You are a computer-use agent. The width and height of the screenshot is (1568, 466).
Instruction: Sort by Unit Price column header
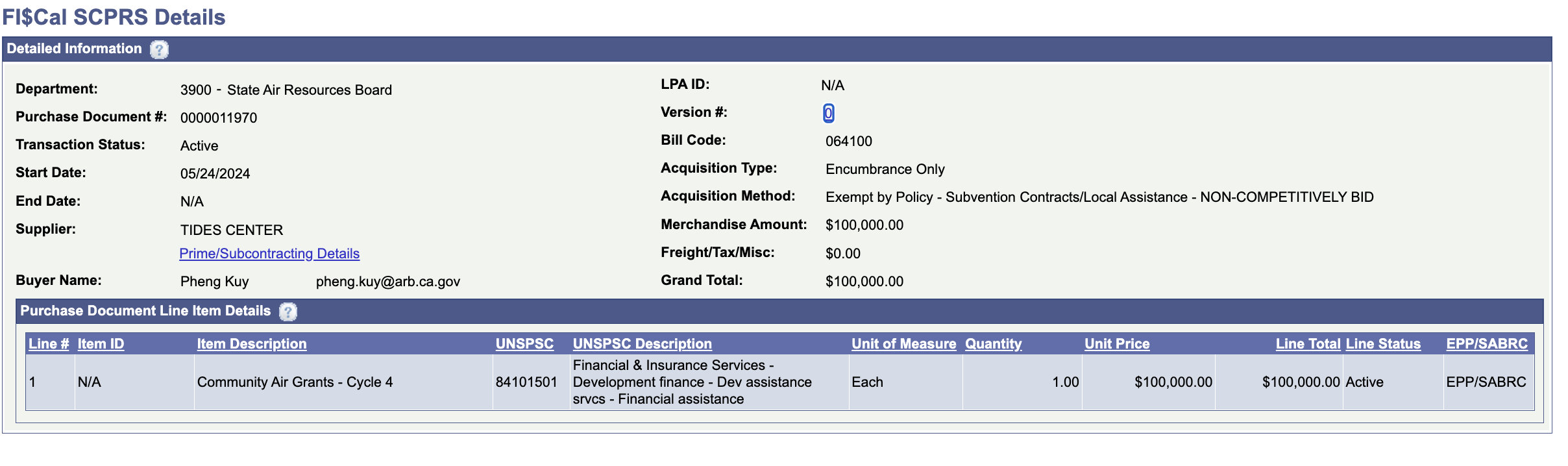tap(1117, 344)
